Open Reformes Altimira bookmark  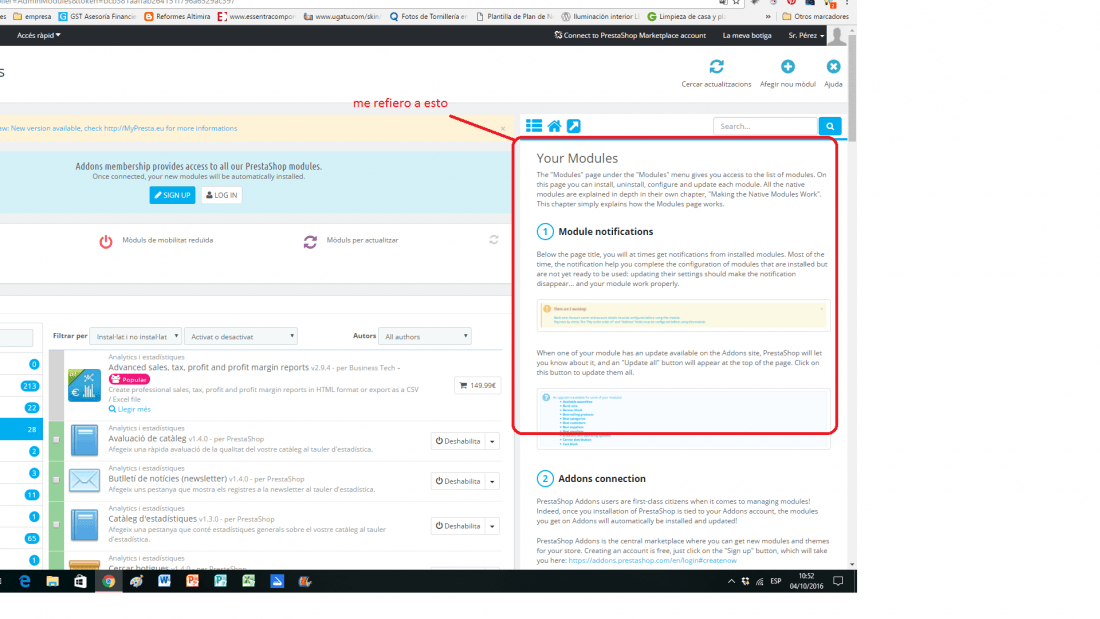[x=177, y=16]
